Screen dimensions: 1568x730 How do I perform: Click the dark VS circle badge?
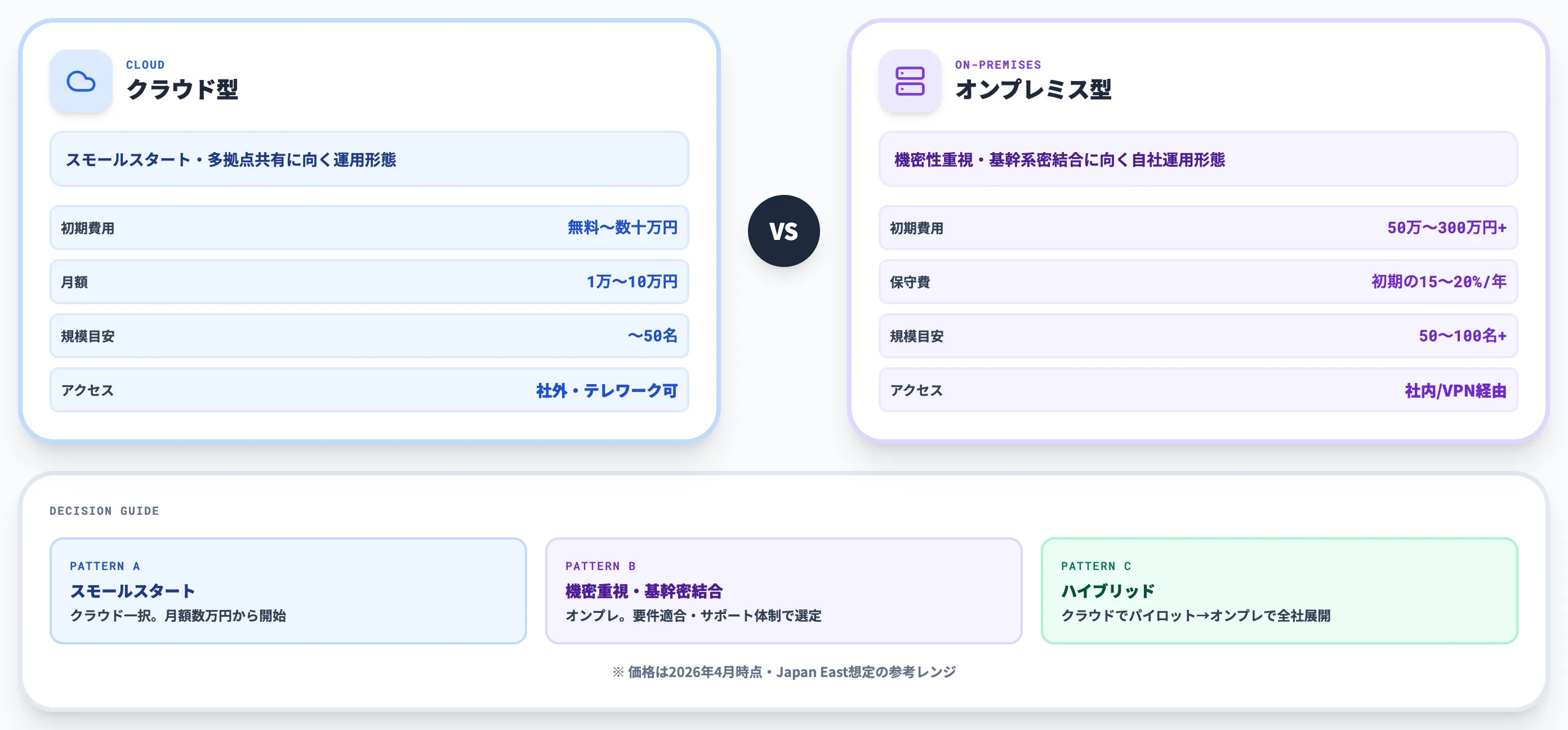(x=784, y=231)
